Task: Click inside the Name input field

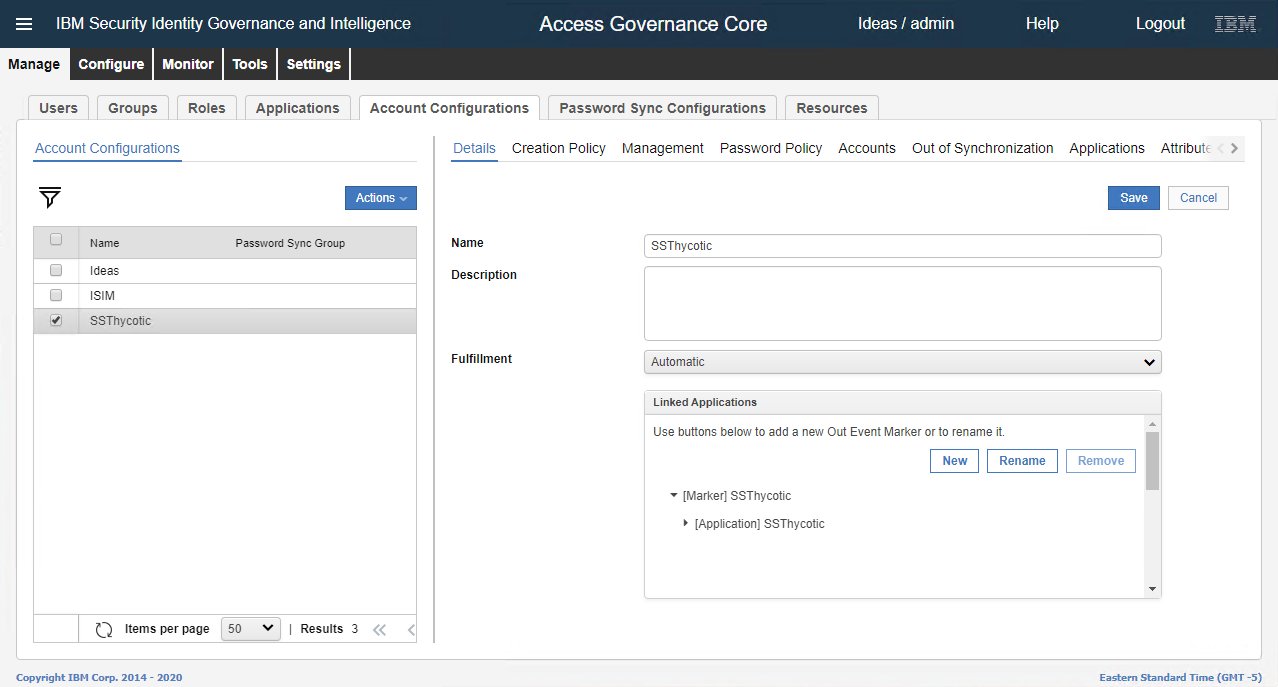Action: 901,245
